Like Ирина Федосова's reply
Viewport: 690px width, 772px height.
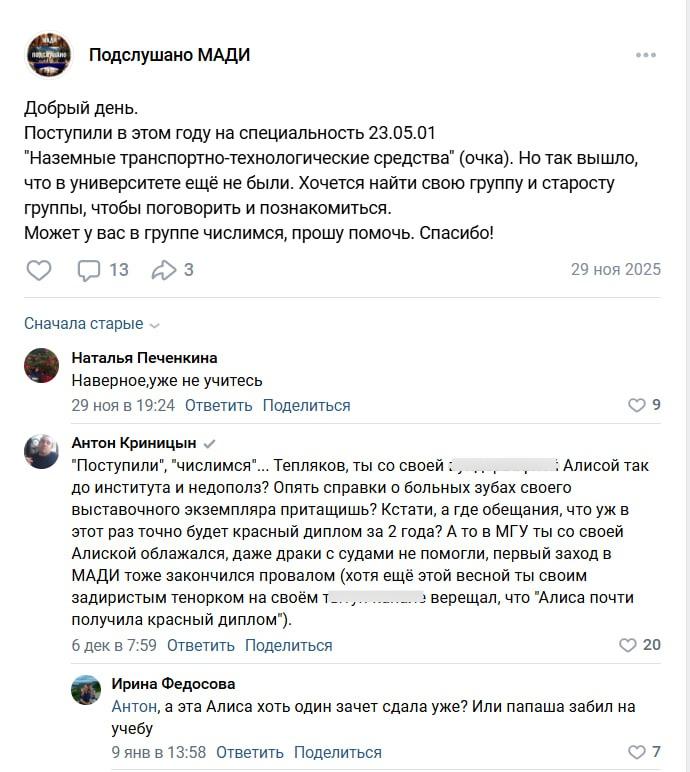click(x=637, y=753)
